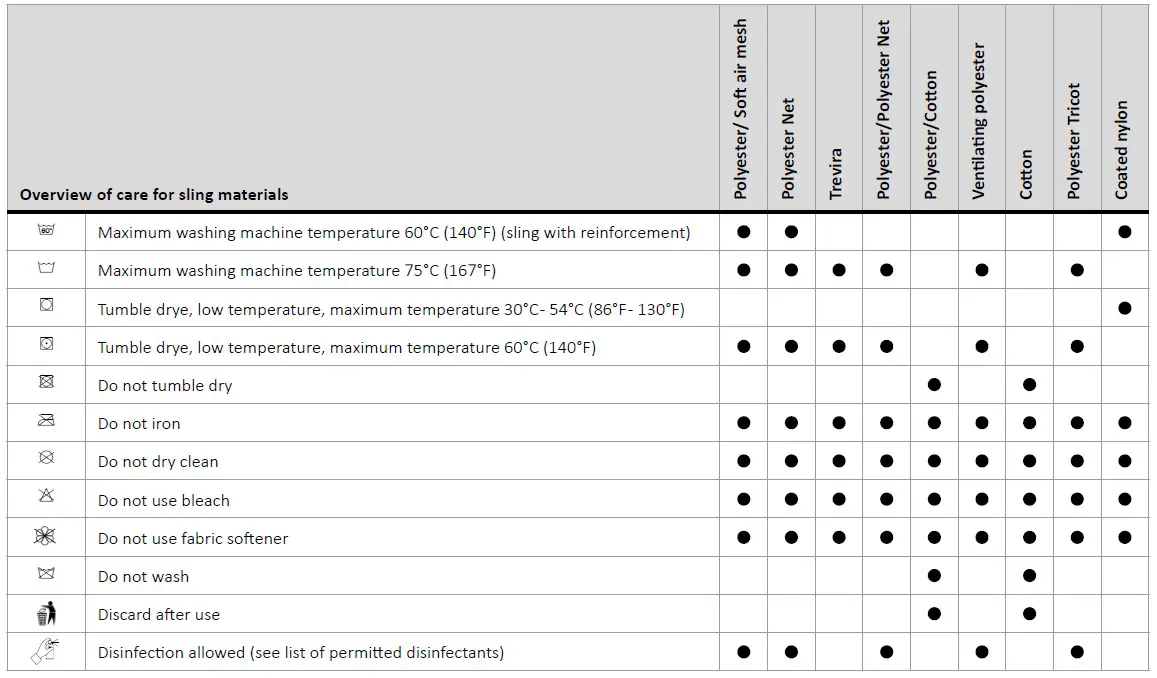Screen dimensions: 1157x678
Task: Click the Polyester Tricot column header
Action: [1075, 140]
